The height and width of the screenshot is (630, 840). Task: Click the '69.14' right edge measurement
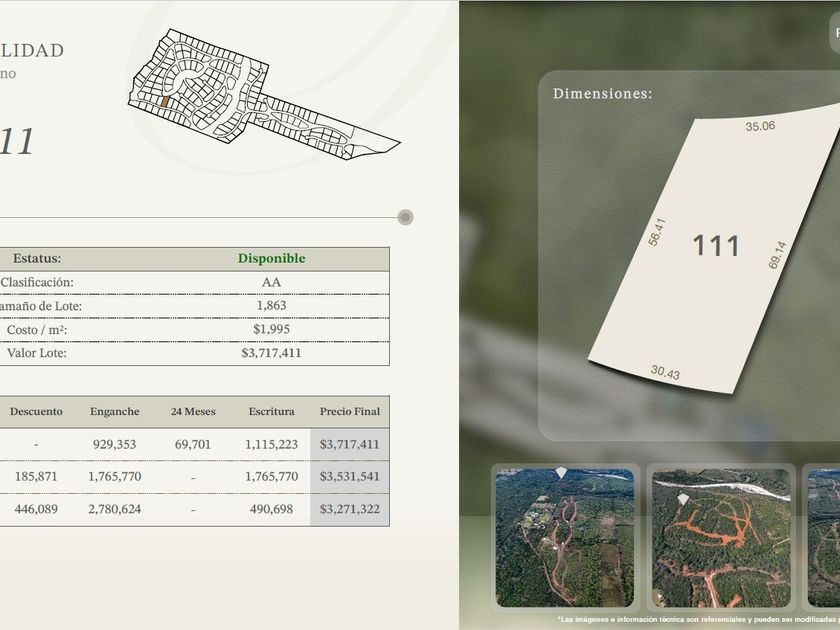click(x=777, y=255)
